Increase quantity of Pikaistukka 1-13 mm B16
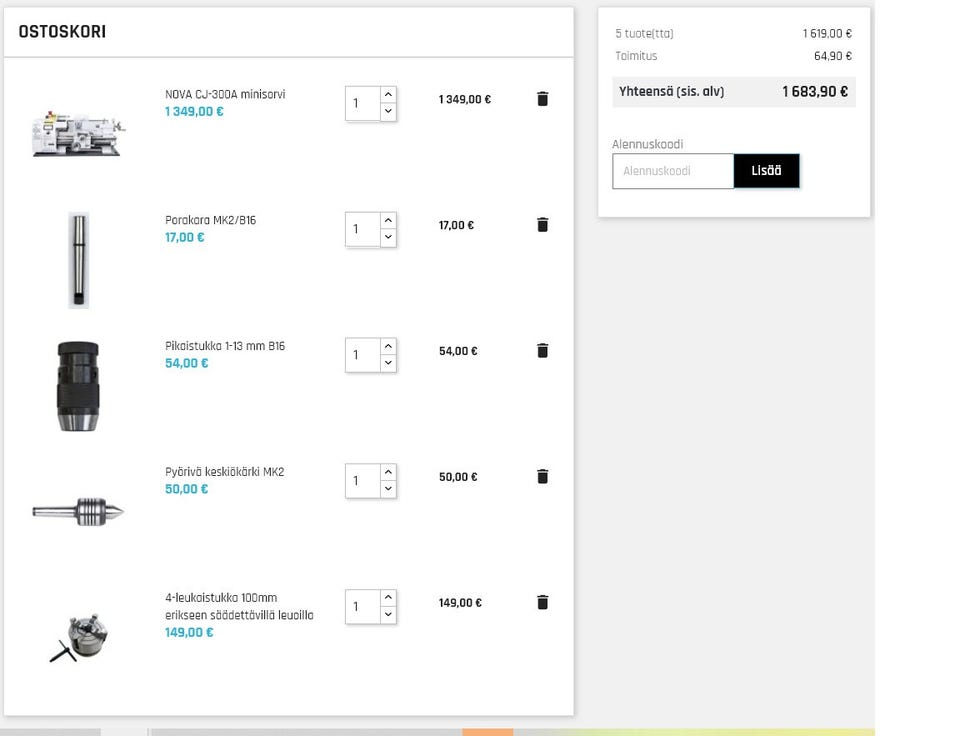The width and height of the screenshot is (960, 736). [x=388, y=346]
